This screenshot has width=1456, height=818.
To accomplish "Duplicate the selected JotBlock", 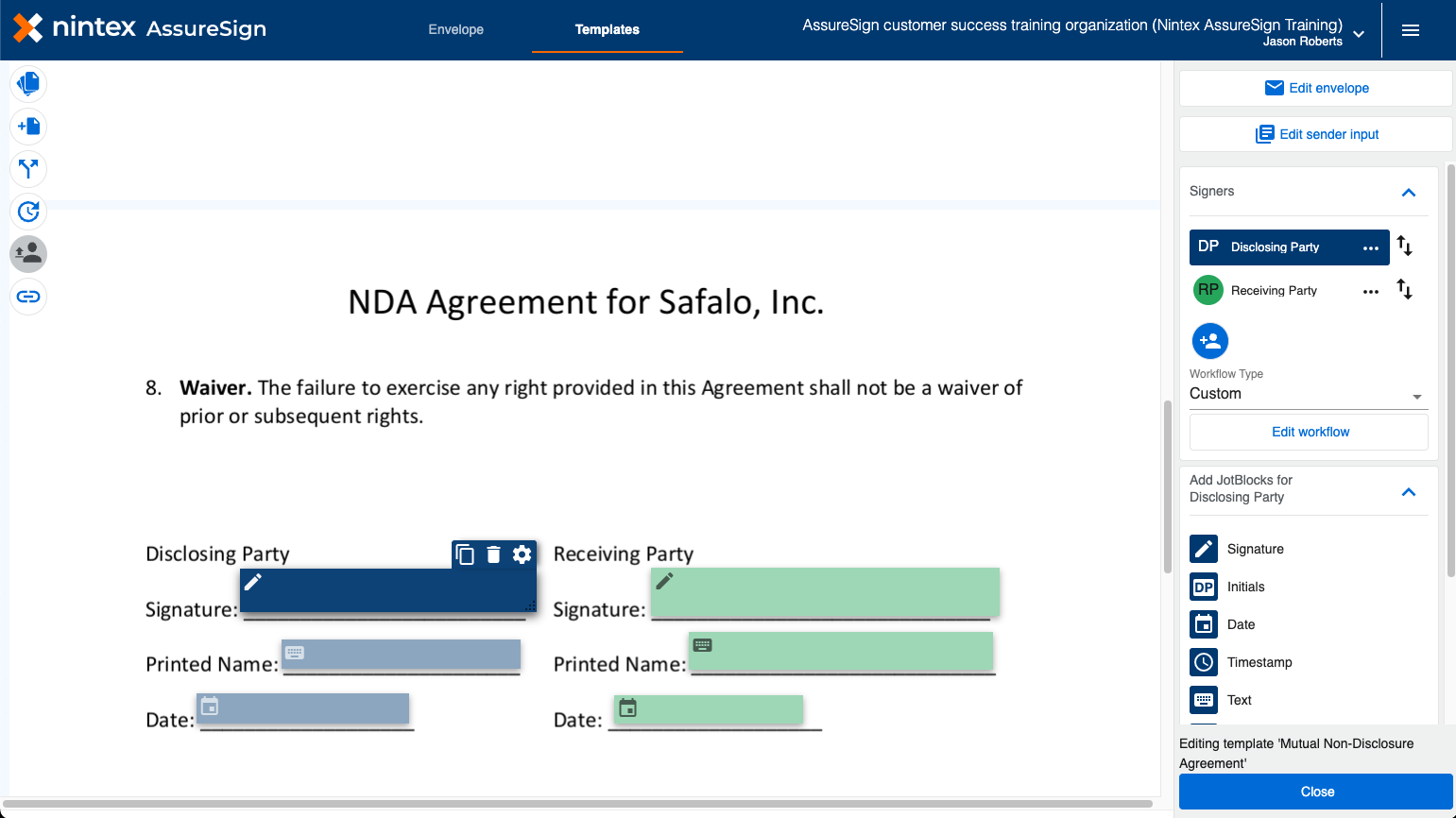I will coord(465,554).
